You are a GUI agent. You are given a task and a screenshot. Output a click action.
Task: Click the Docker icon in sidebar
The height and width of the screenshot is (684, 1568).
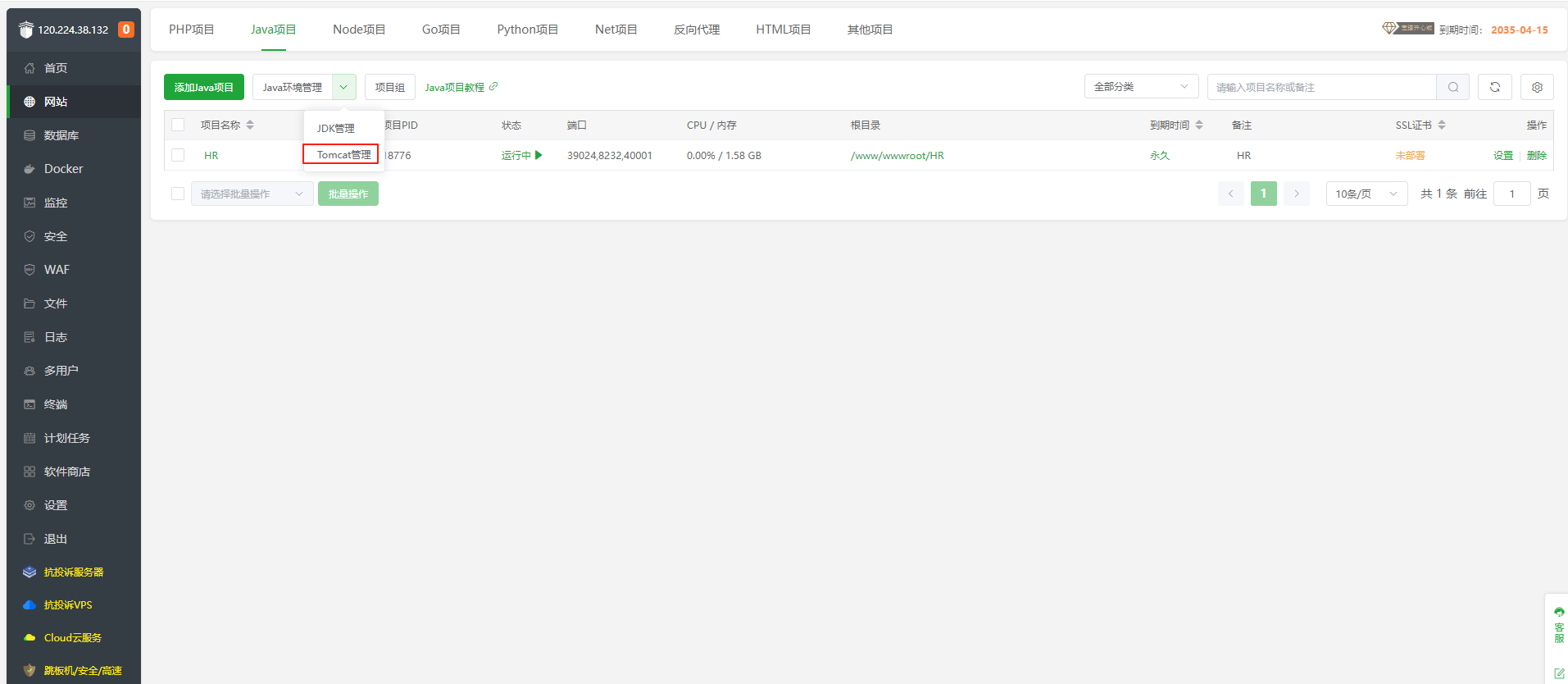coord(30,169)
